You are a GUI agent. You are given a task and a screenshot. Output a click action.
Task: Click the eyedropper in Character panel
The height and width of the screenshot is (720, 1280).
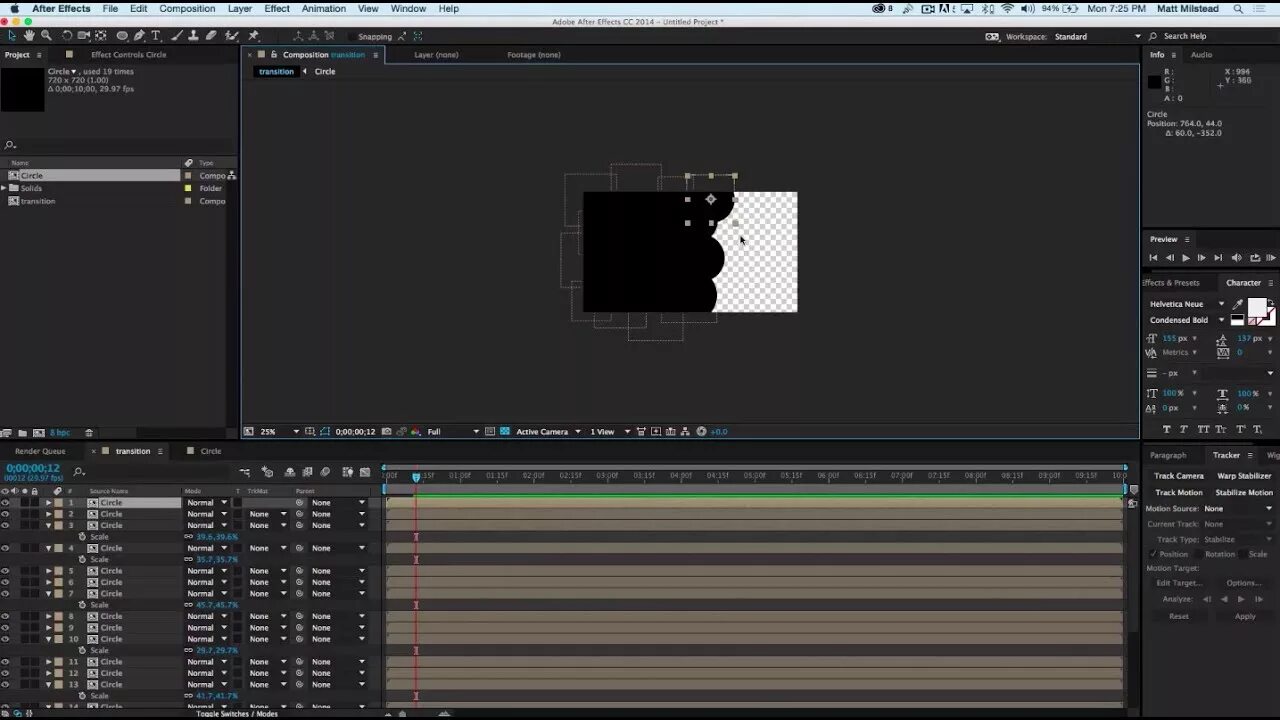click(1237, 304)
